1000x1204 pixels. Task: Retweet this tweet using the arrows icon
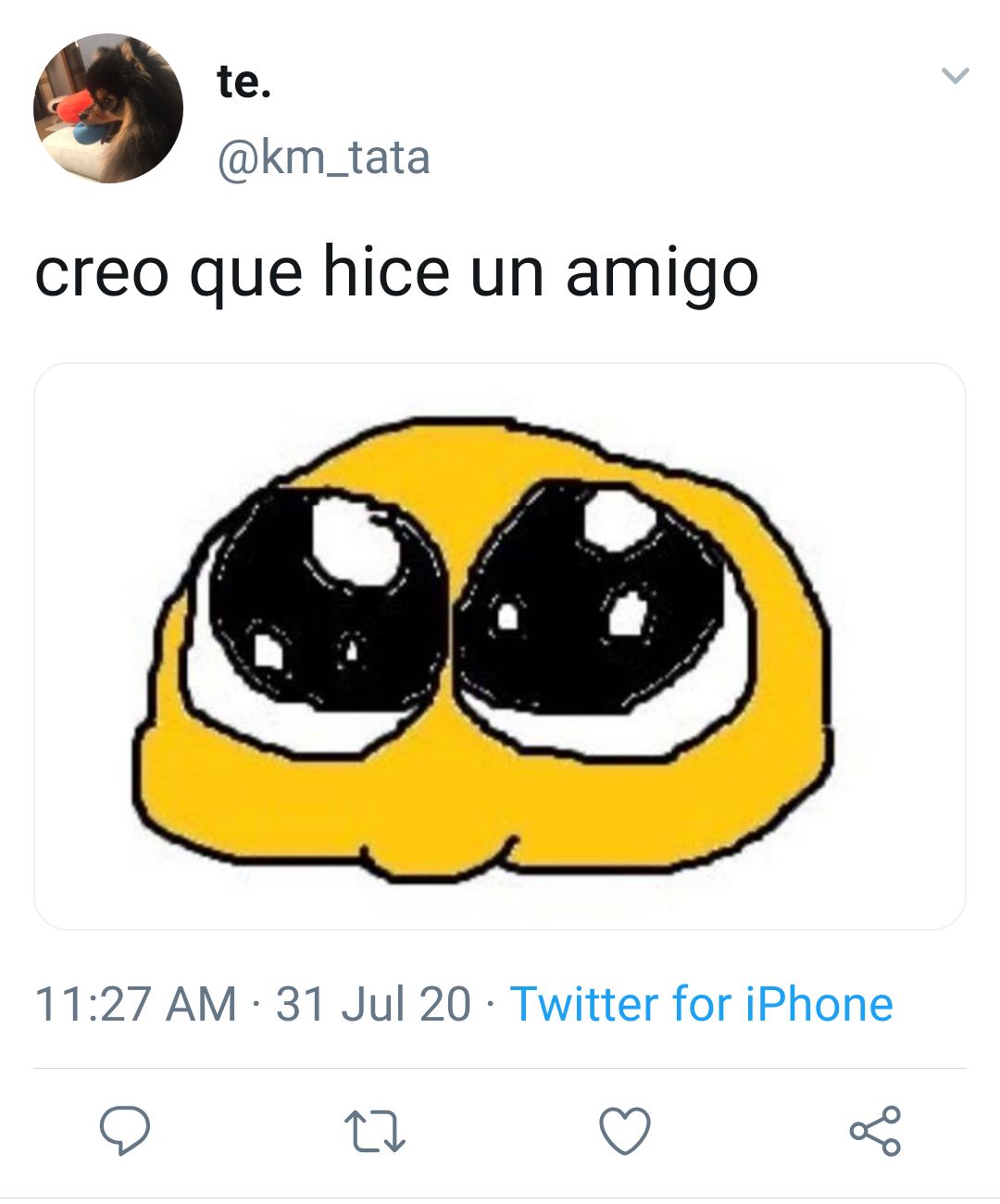pos(374,1132)
